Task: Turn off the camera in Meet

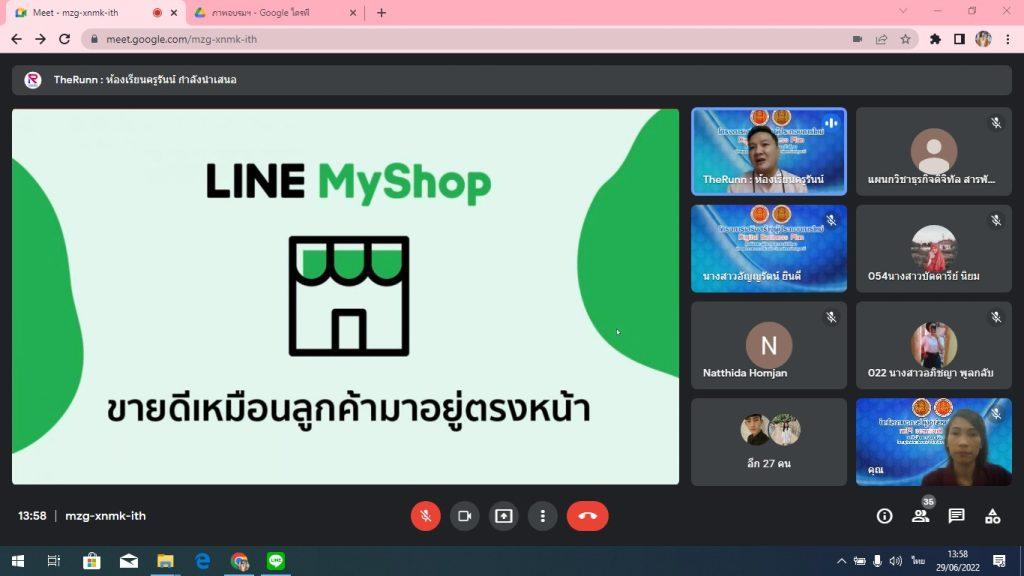Action: tap(464, 516)
